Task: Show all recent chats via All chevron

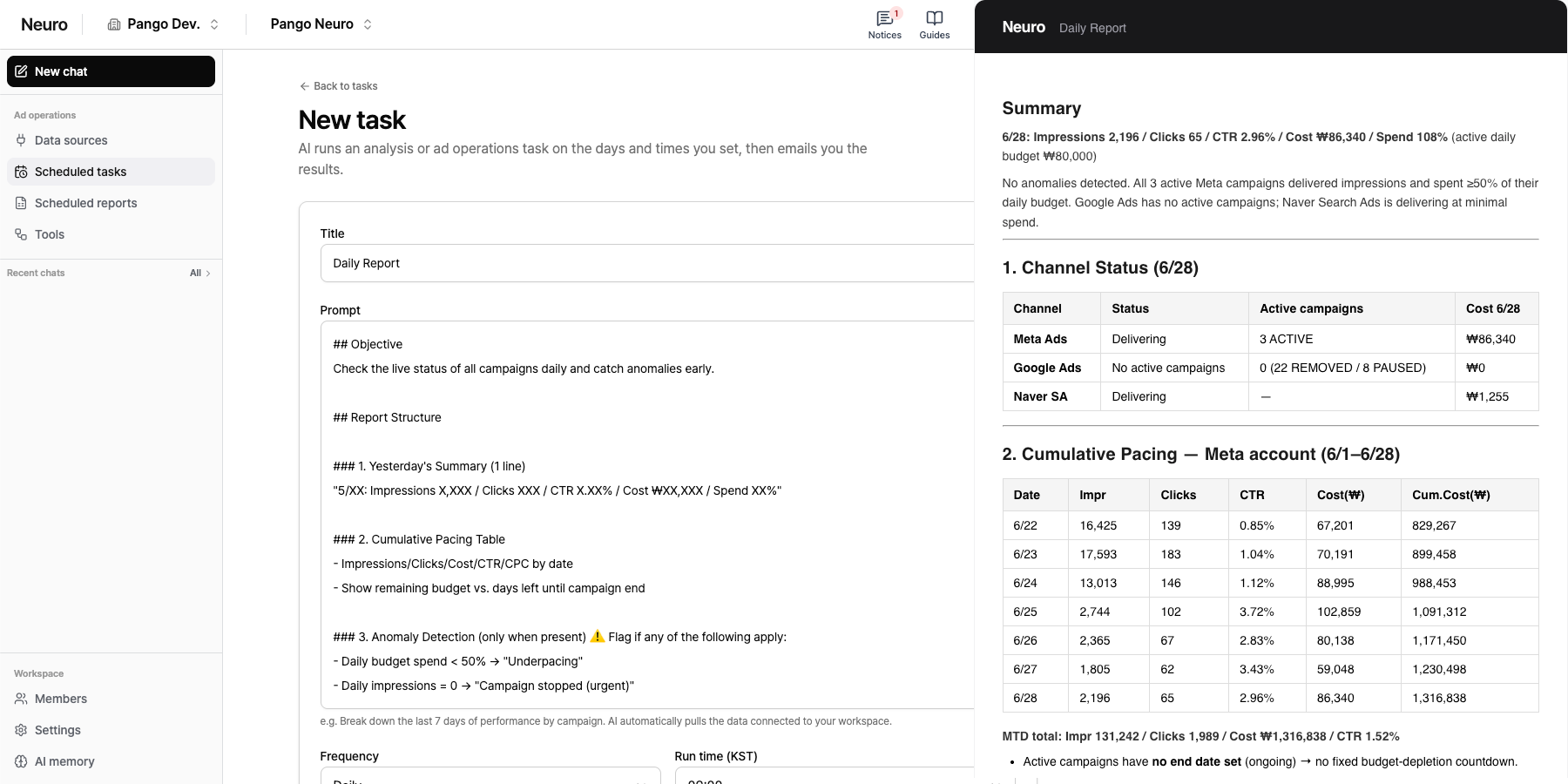Action: click(200, 273)
